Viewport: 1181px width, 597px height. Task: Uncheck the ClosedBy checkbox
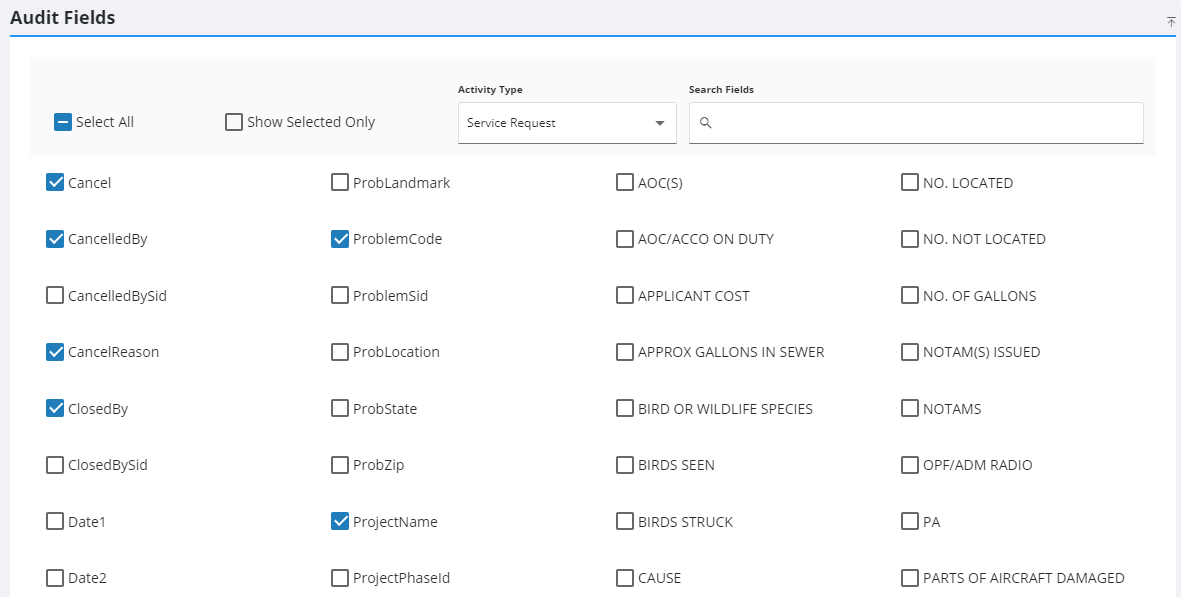pos(55,409)
